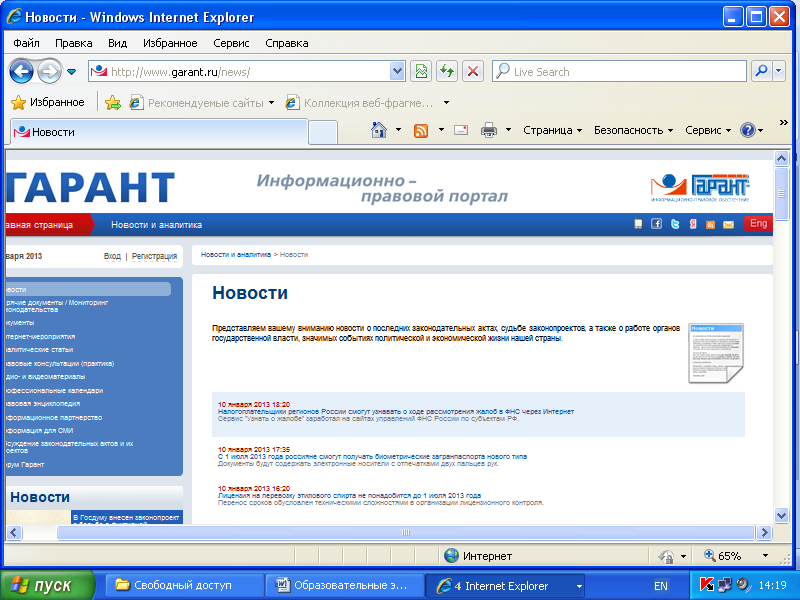
Task: Click the horizontal scrollbar right arrow
Action: (764, 533)
